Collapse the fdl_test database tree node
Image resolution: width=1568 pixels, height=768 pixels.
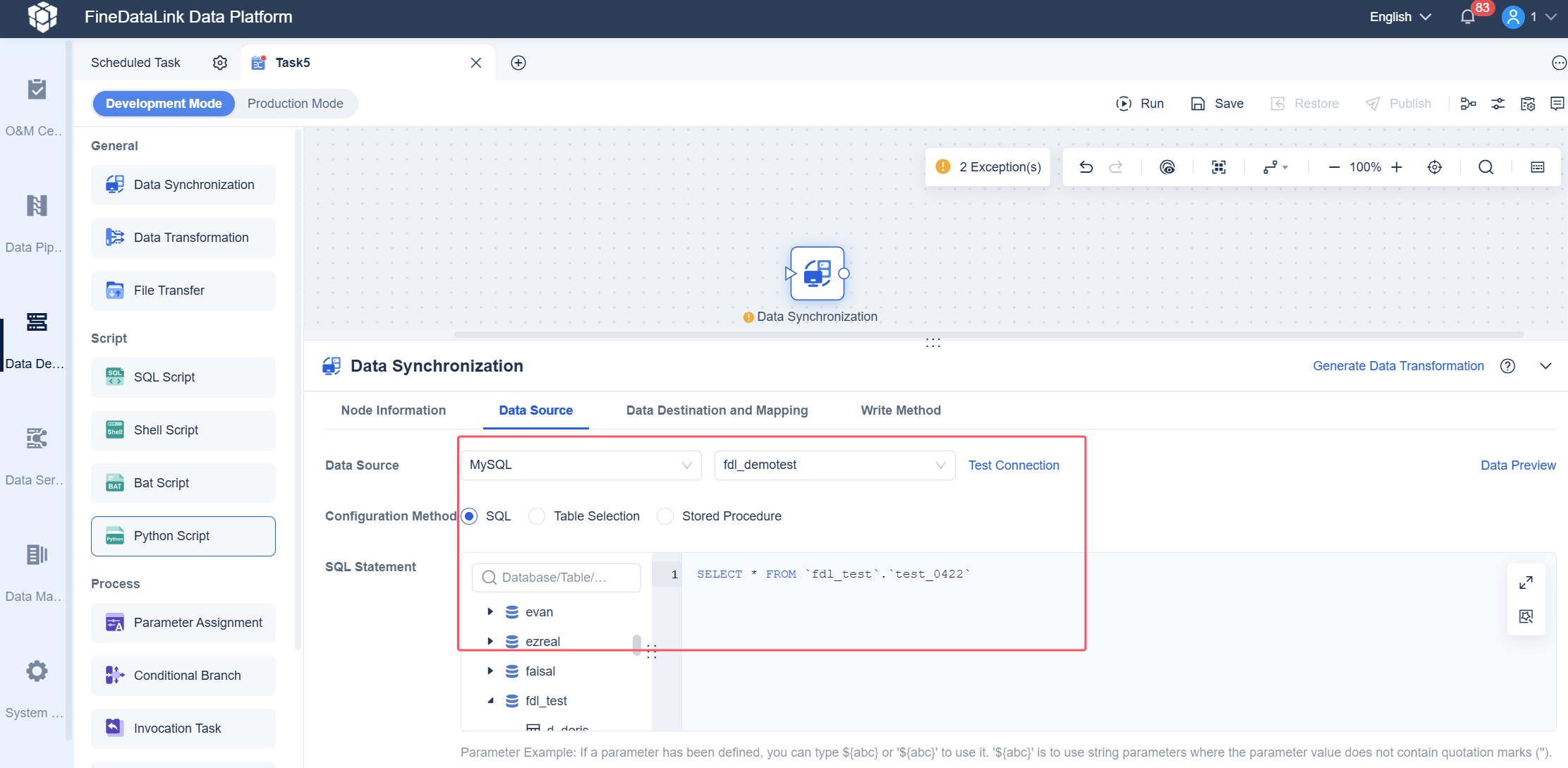tap(490, 701)
